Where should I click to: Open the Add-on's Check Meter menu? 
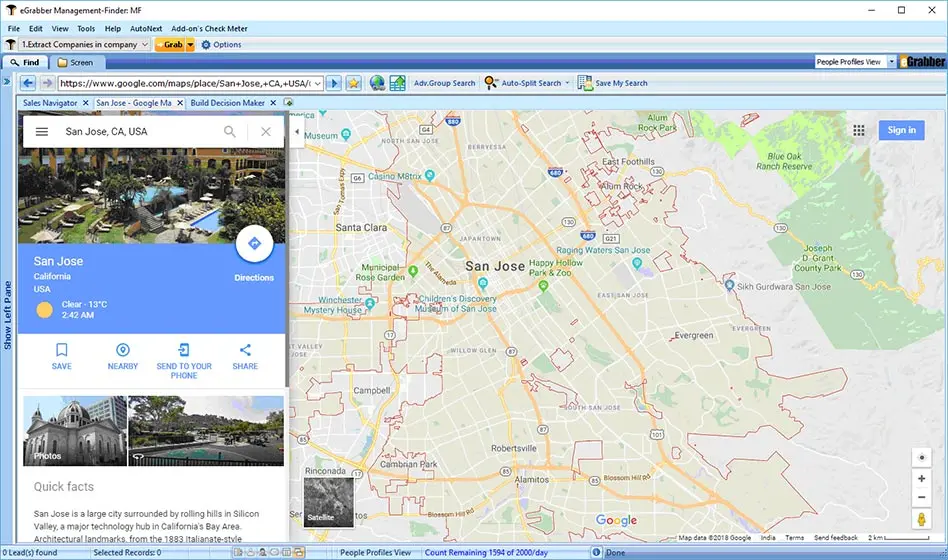209,28
